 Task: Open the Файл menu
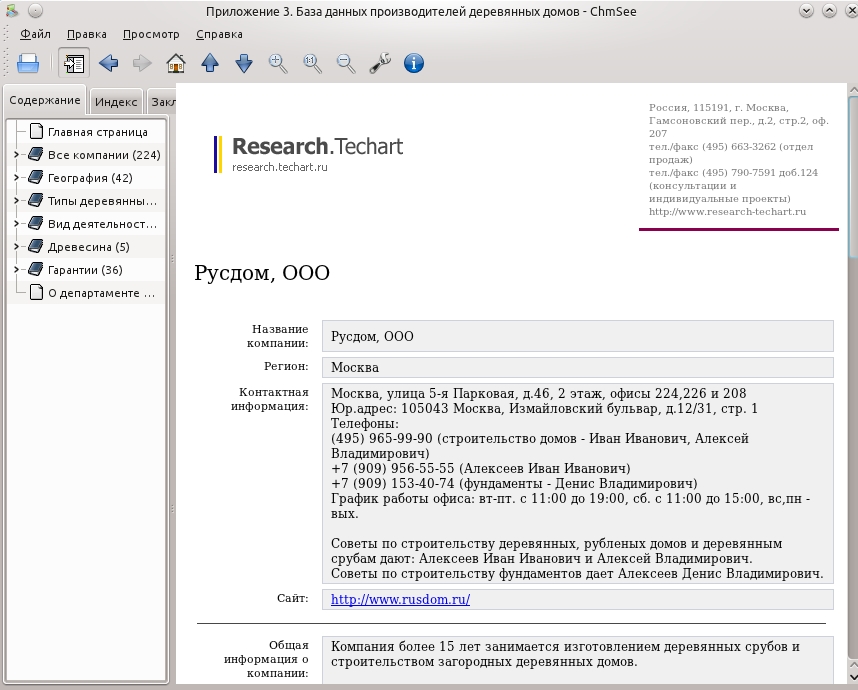pos(35,34)
